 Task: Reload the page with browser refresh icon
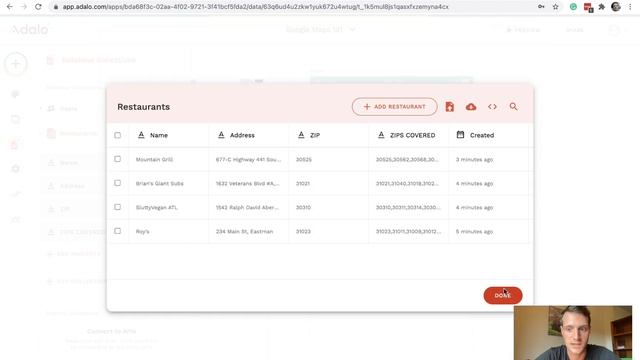[x=38, y=7]
